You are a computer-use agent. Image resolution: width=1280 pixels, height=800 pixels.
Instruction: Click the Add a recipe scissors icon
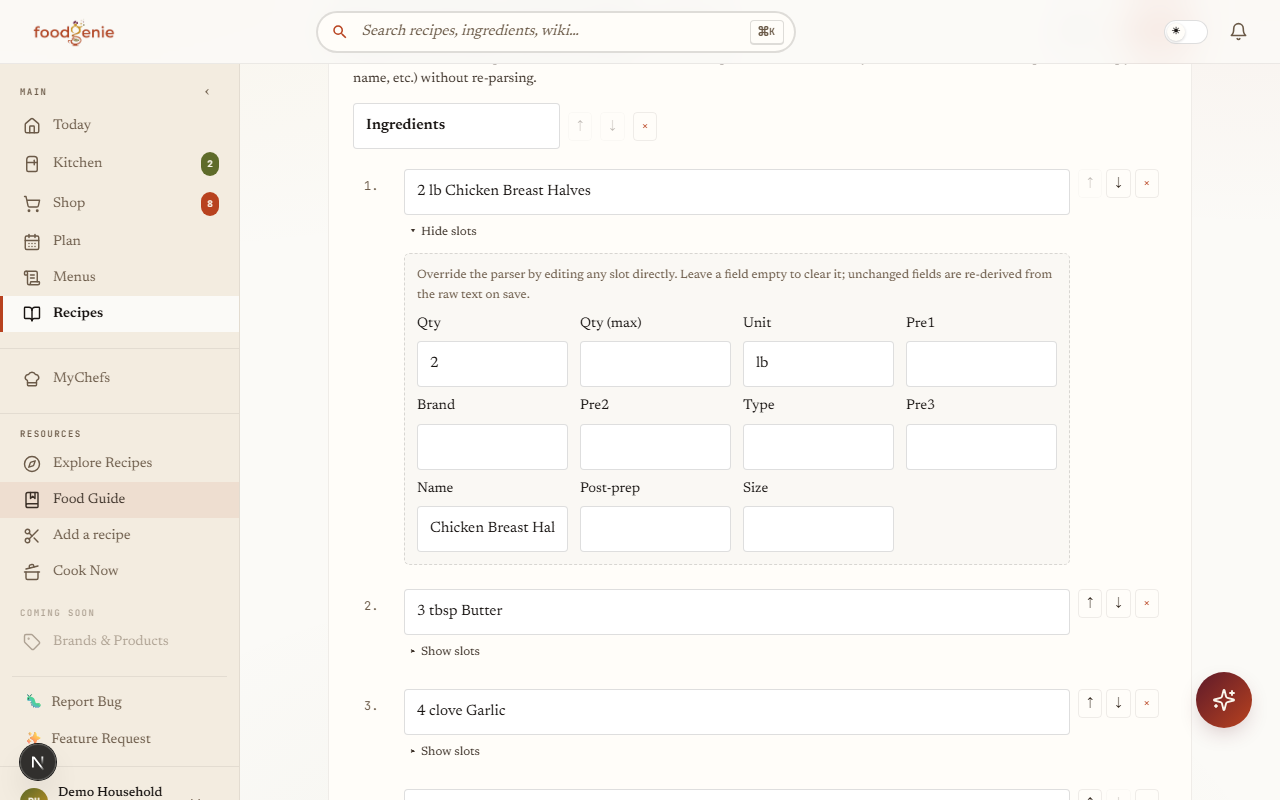(x=32, y=535)
